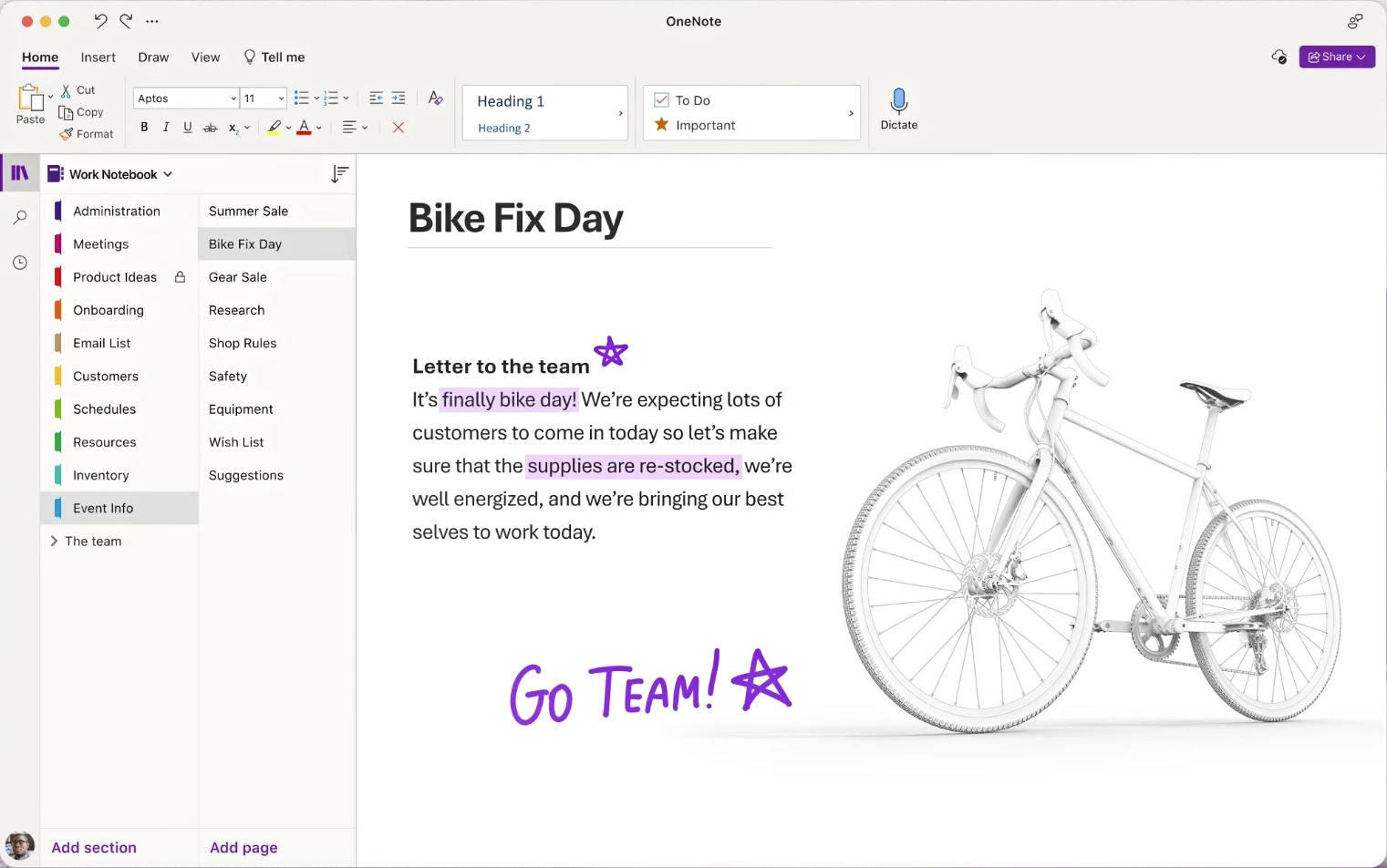Open the Aptos font name dropdown
This screenshot has height=868, width=1387.
(x=233, y=98)
